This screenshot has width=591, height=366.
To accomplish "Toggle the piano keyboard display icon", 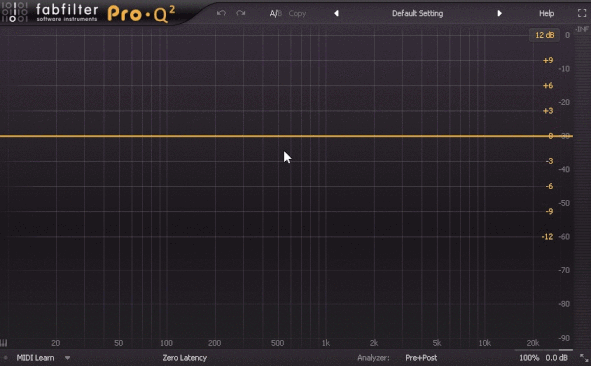I will 4,343.
